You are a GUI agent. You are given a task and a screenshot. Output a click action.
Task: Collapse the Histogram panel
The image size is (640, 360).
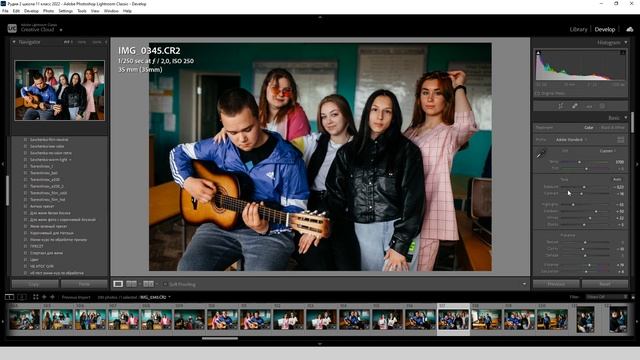(625, 42)
